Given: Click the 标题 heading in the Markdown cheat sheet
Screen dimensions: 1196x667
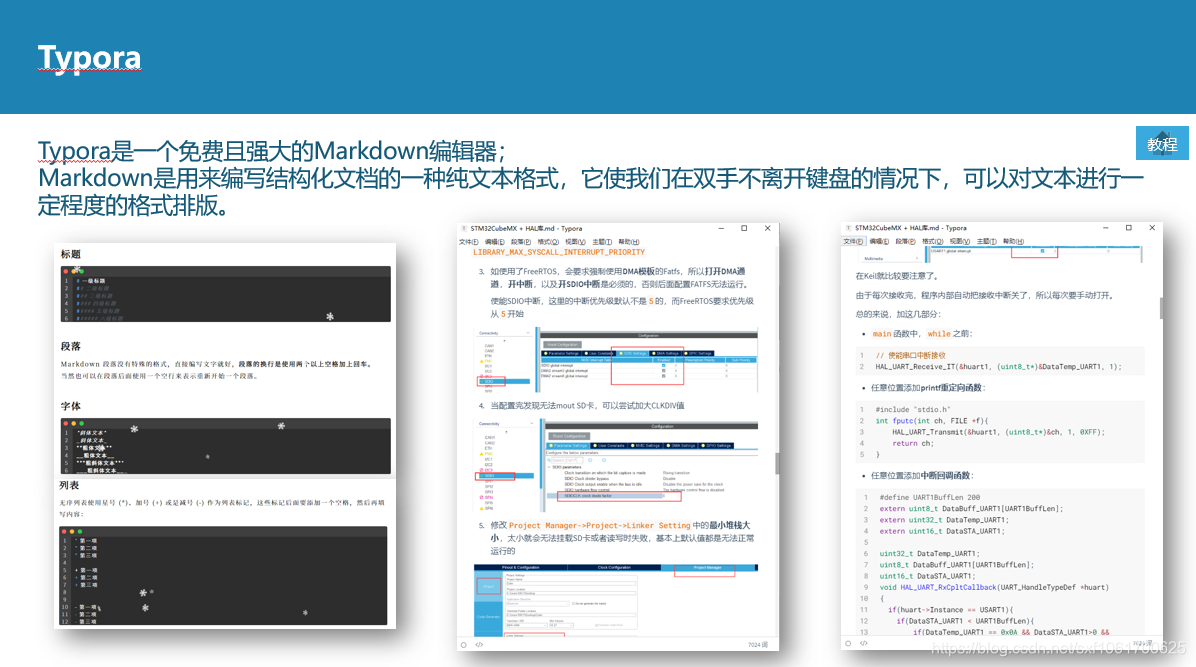Looking at the screenshot, I should point(70,254).
